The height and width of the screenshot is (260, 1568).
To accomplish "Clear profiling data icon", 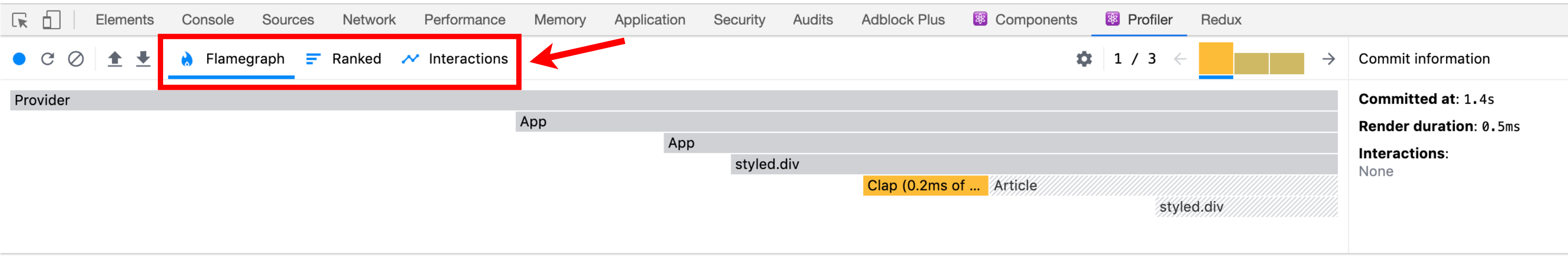I will tap(76, 59).
